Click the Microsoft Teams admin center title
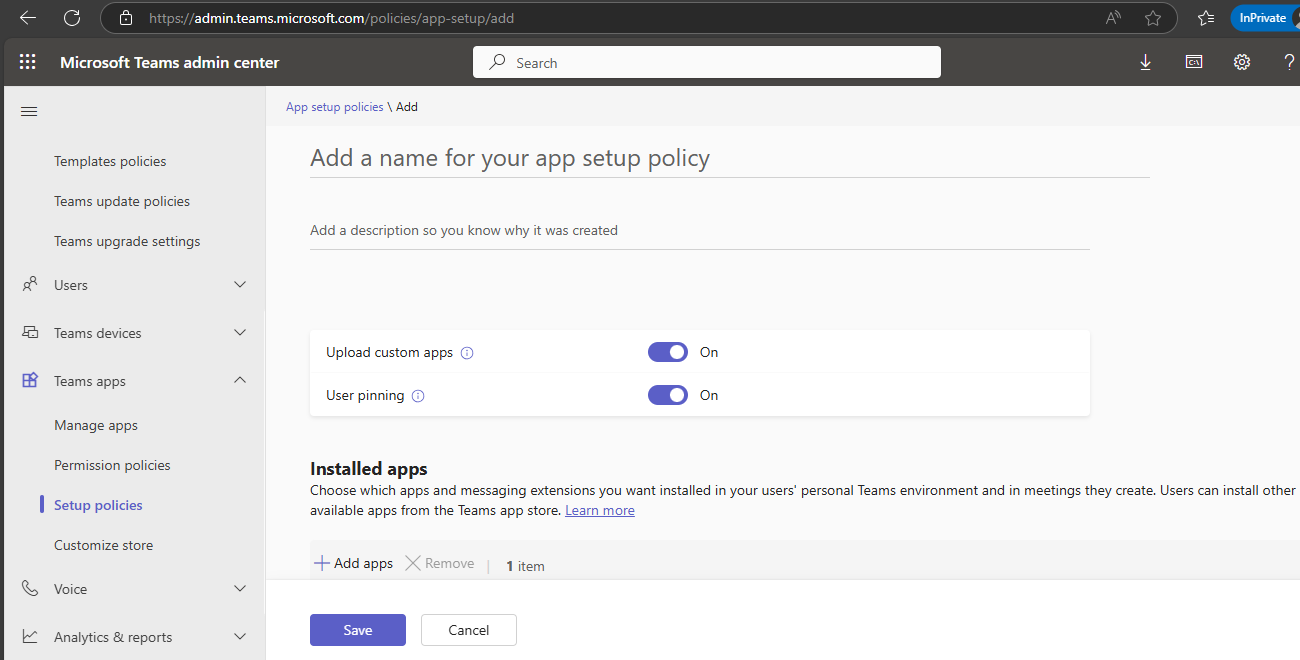1300x660 pixels. coord(170,62)
